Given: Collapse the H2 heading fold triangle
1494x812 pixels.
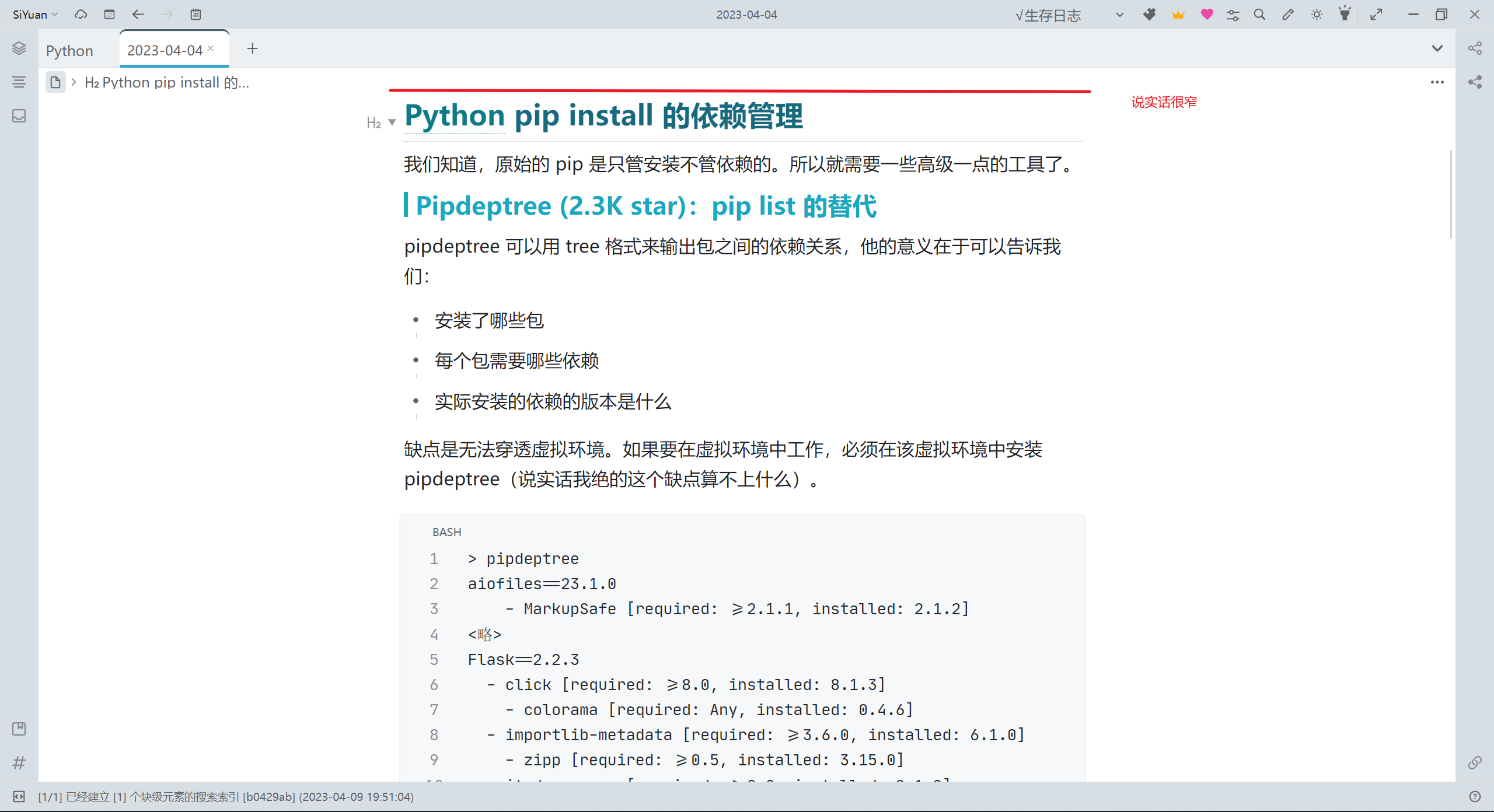Looking at the screenshot, I should click(x=392, y=123).
